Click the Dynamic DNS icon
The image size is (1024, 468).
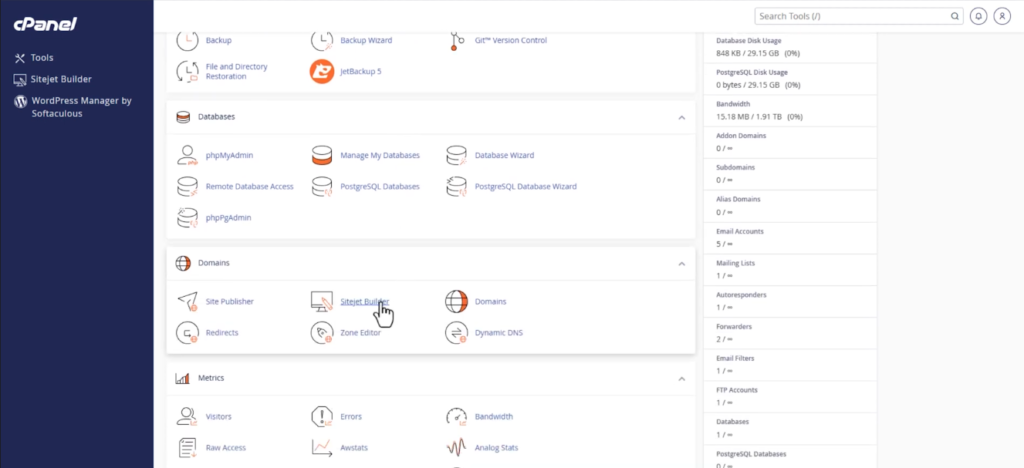pos(456,332)
